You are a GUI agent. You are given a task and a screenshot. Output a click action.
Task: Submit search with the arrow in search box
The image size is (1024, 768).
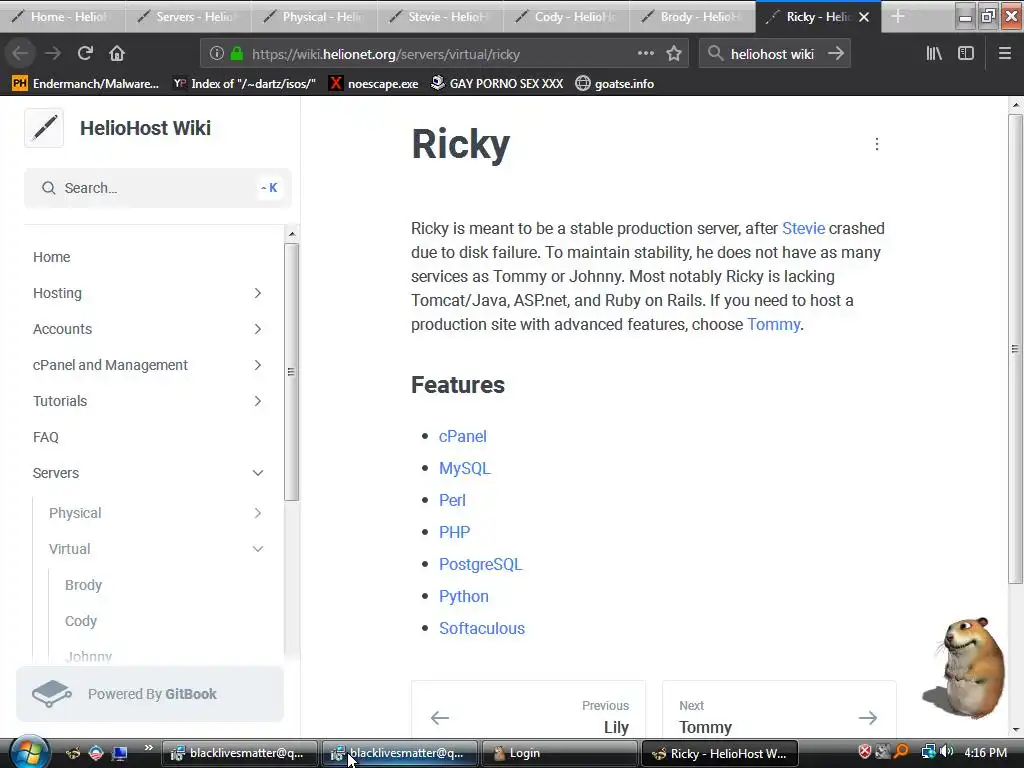click(835, 54)
